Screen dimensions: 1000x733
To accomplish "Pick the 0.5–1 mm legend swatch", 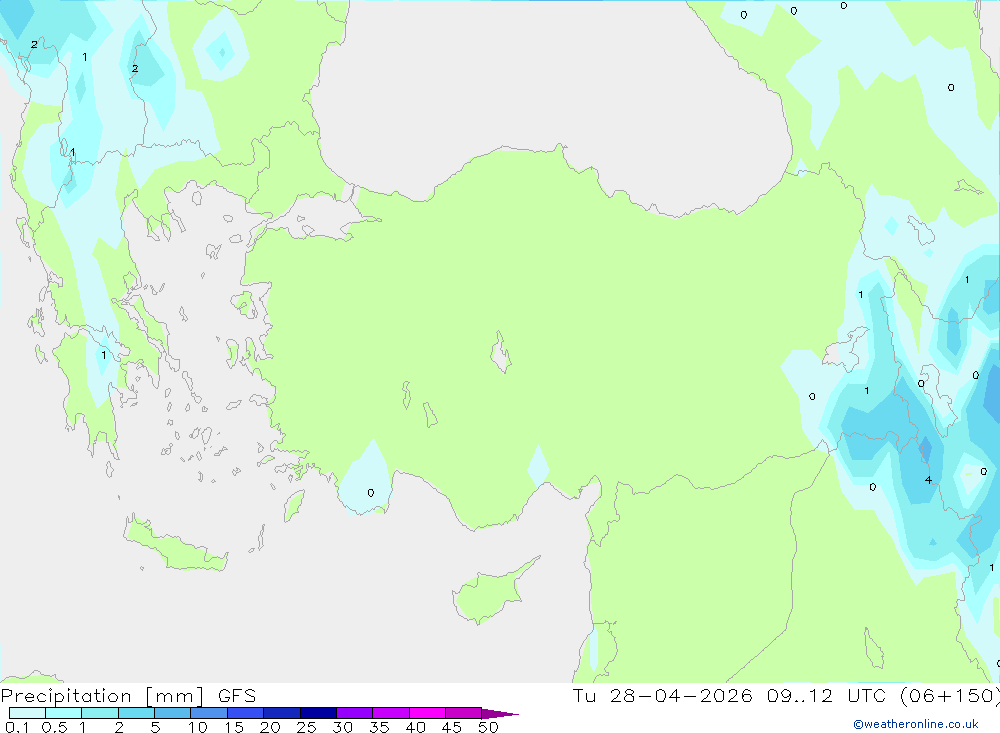I will [x=64, y=713].
